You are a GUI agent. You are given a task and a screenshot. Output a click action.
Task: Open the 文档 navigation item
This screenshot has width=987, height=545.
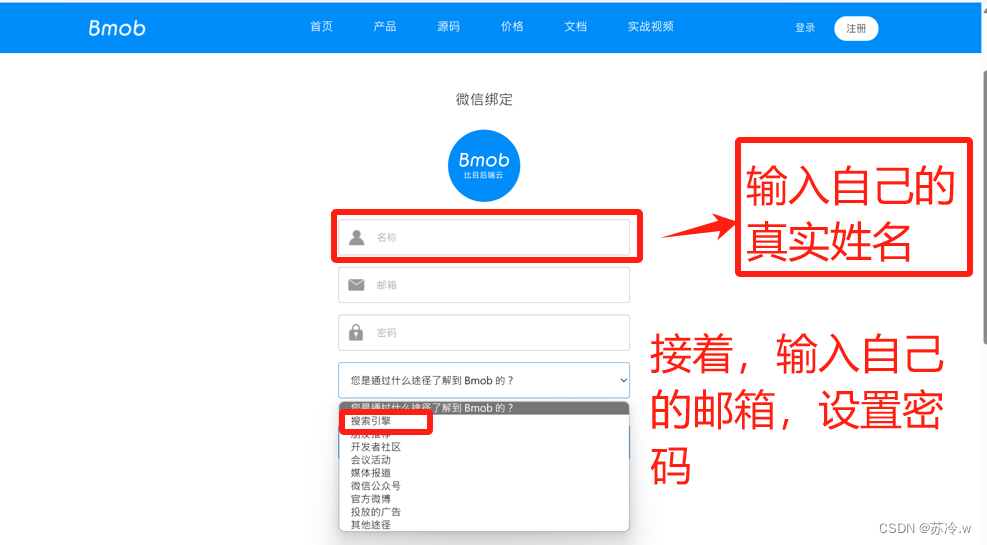click(x=575, y=26)
